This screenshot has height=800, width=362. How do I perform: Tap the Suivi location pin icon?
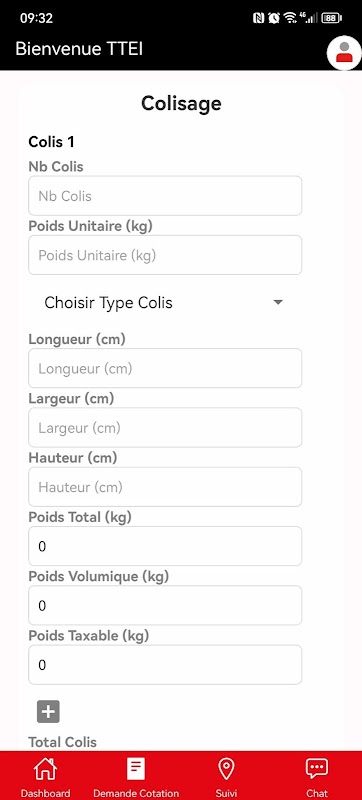click(226, 768)
